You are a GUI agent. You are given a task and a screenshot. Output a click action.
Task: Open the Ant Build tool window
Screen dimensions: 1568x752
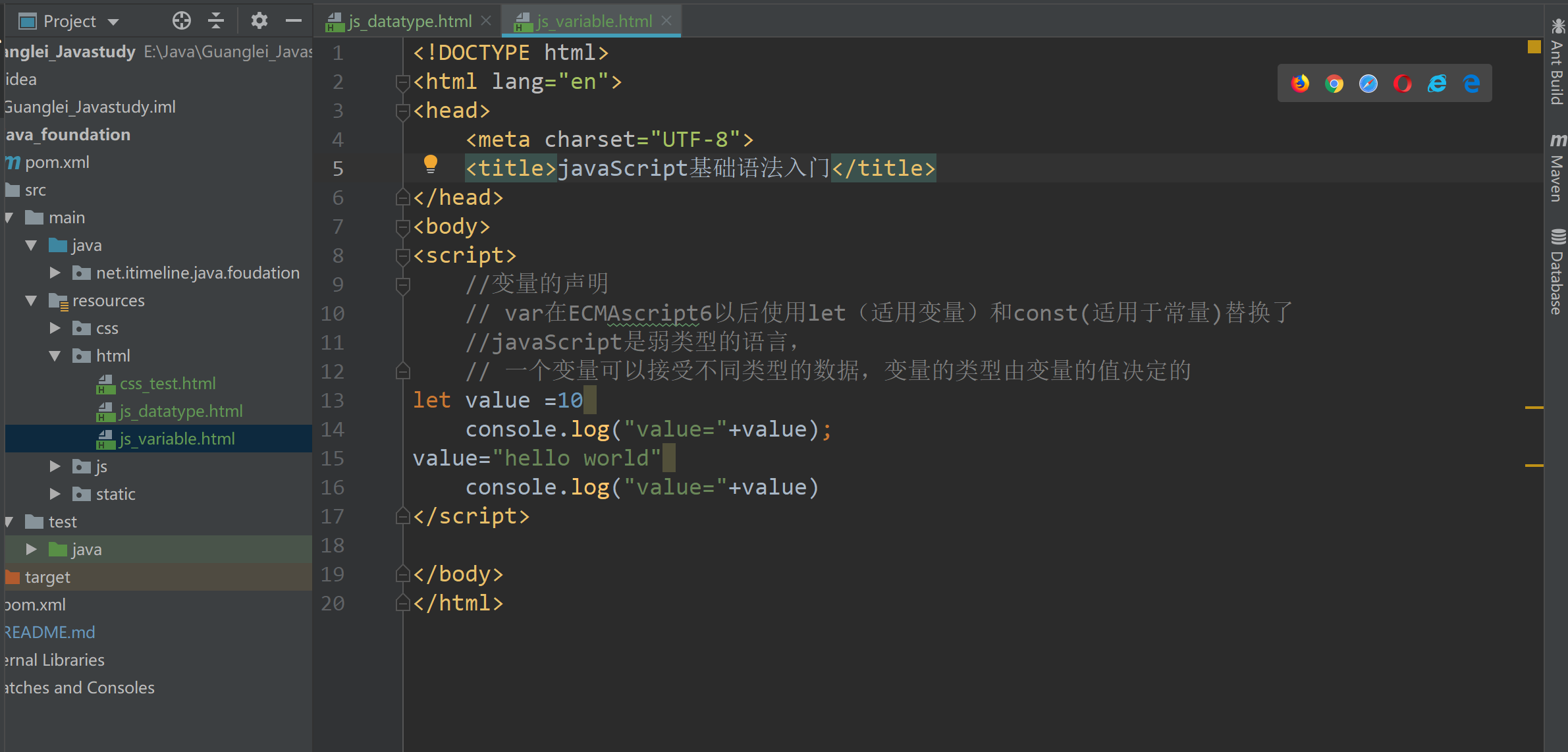[x=1557, y=62]
